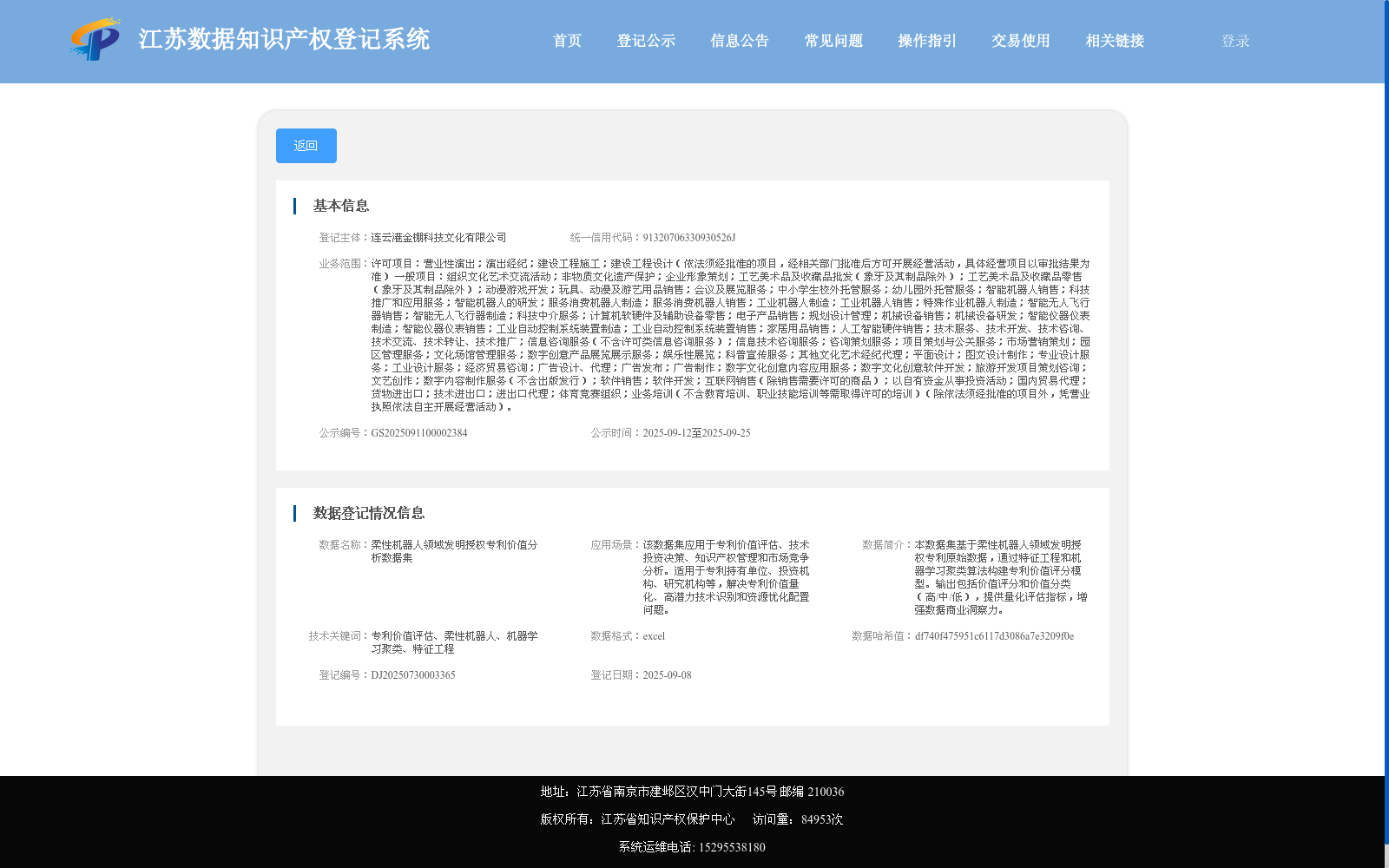
Task: Select the hash value df740f475951c6117d3086a7e3209f0e
Action: [x=994, y=636]
